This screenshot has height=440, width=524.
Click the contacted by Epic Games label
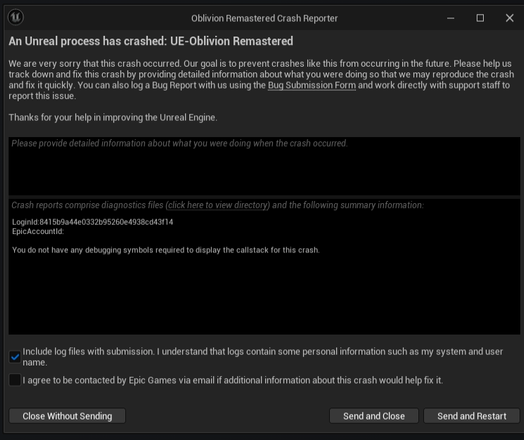pyautogui.click(x=233, y=380)
